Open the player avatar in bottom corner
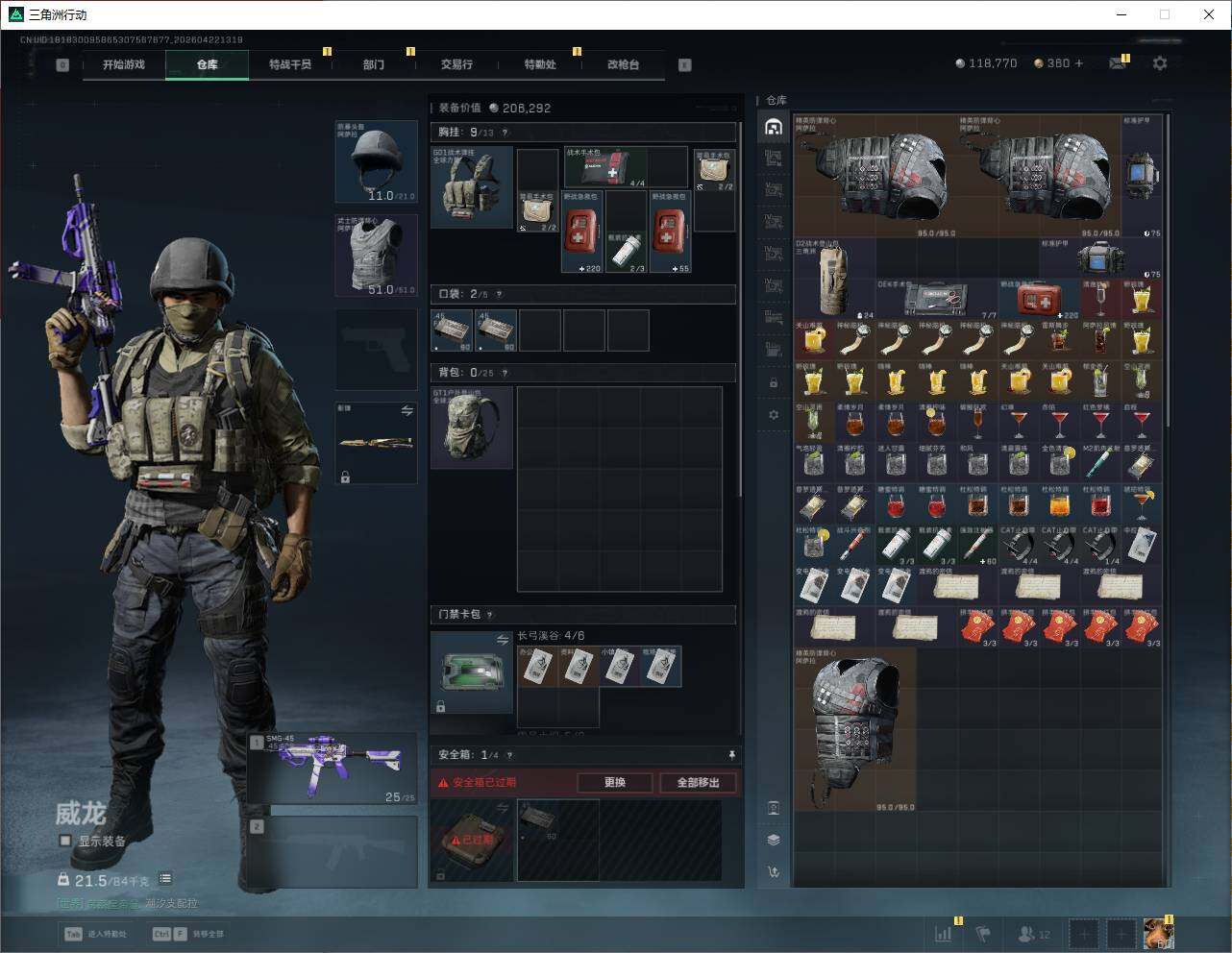Image resolution: width=1232 pixels, height=953 pixels. pyautogui.click(x=1158, y=933)
